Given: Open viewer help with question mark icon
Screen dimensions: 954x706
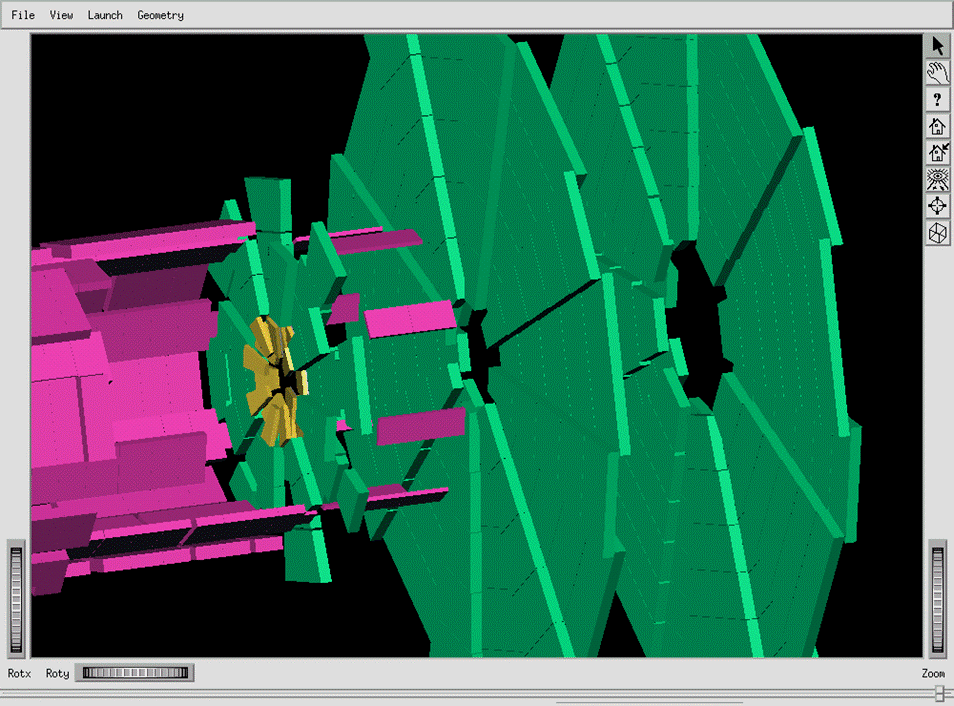Looking at the screenshot, I should (x=937, y=100).
